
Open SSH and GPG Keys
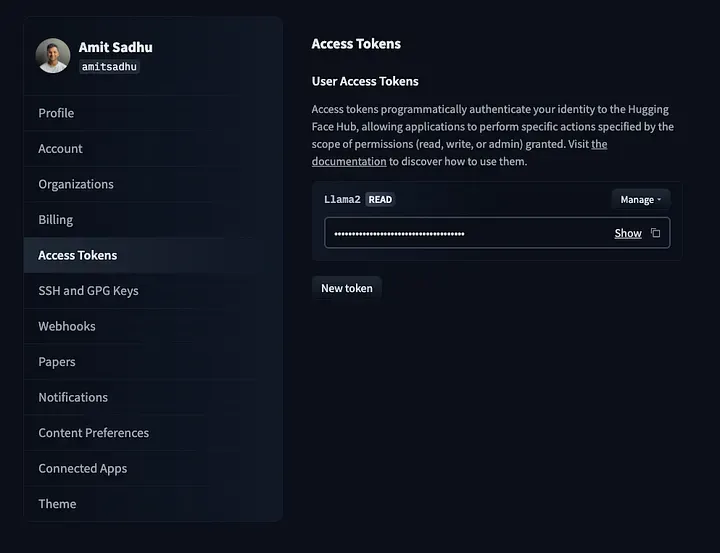click(x=88, y=291)
